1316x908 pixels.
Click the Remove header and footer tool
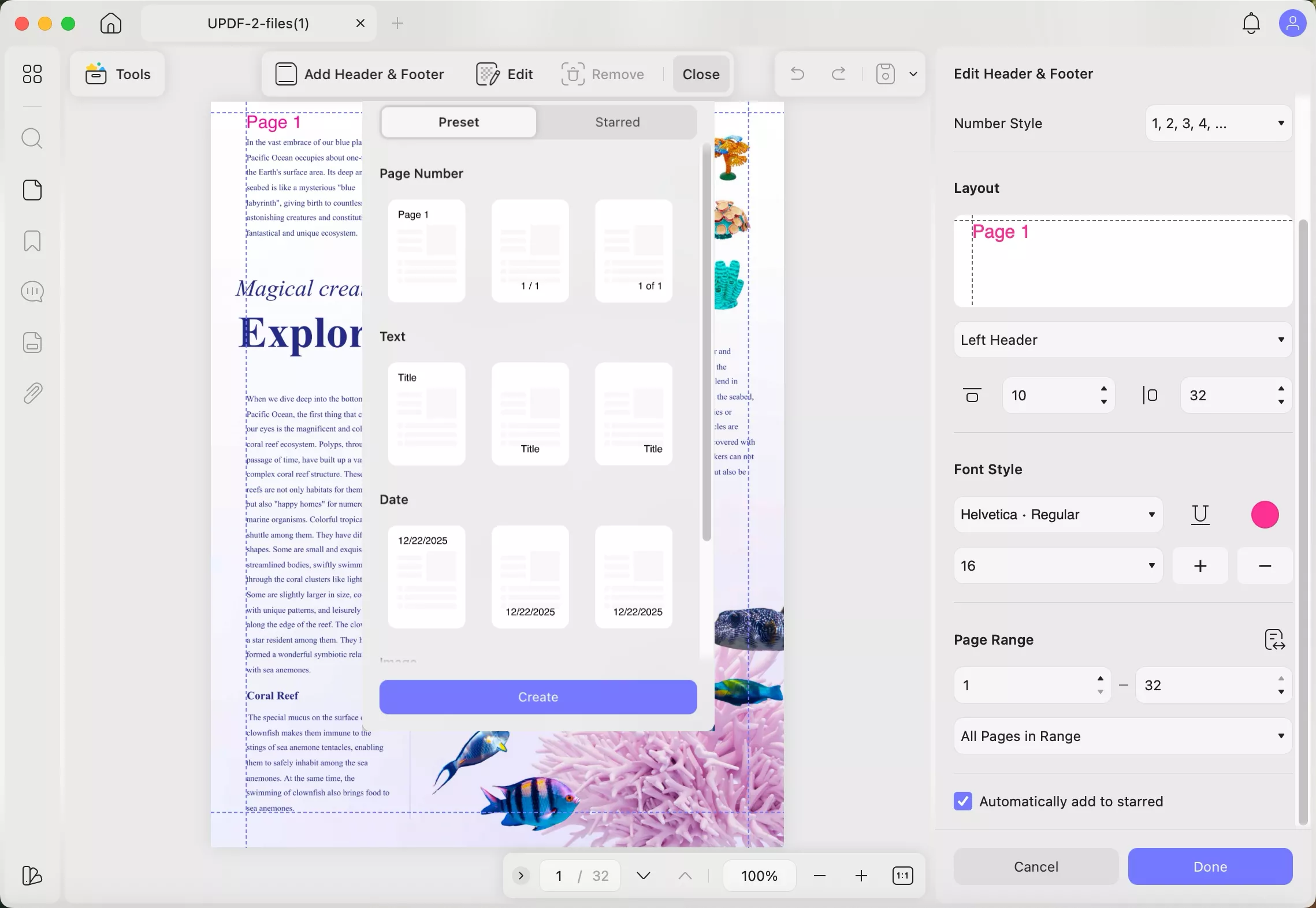click(603, 74)
